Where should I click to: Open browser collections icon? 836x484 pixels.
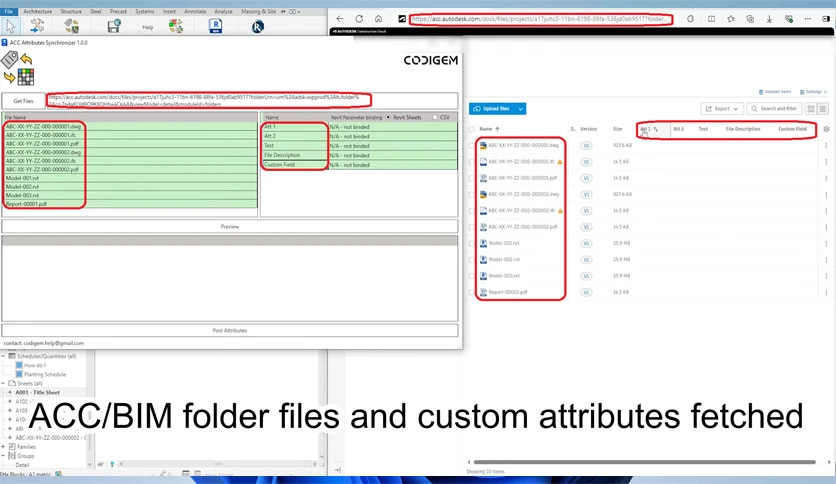(750, 19)
